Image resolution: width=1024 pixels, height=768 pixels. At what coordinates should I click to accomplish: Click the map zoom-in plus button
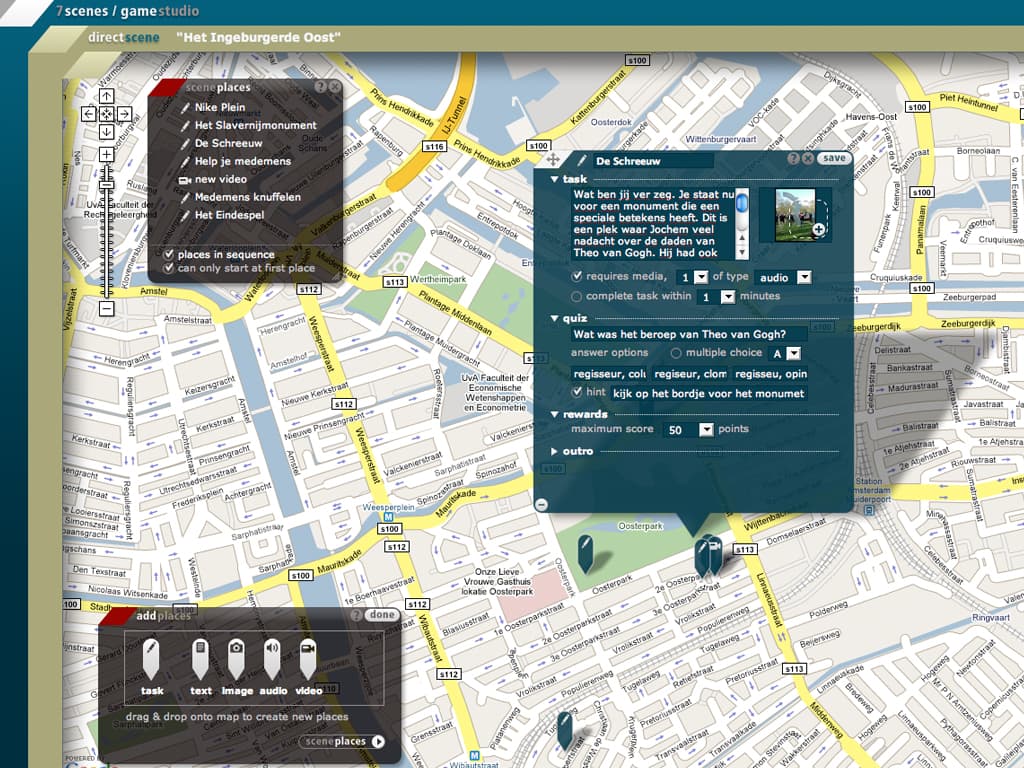coord(106,155)
